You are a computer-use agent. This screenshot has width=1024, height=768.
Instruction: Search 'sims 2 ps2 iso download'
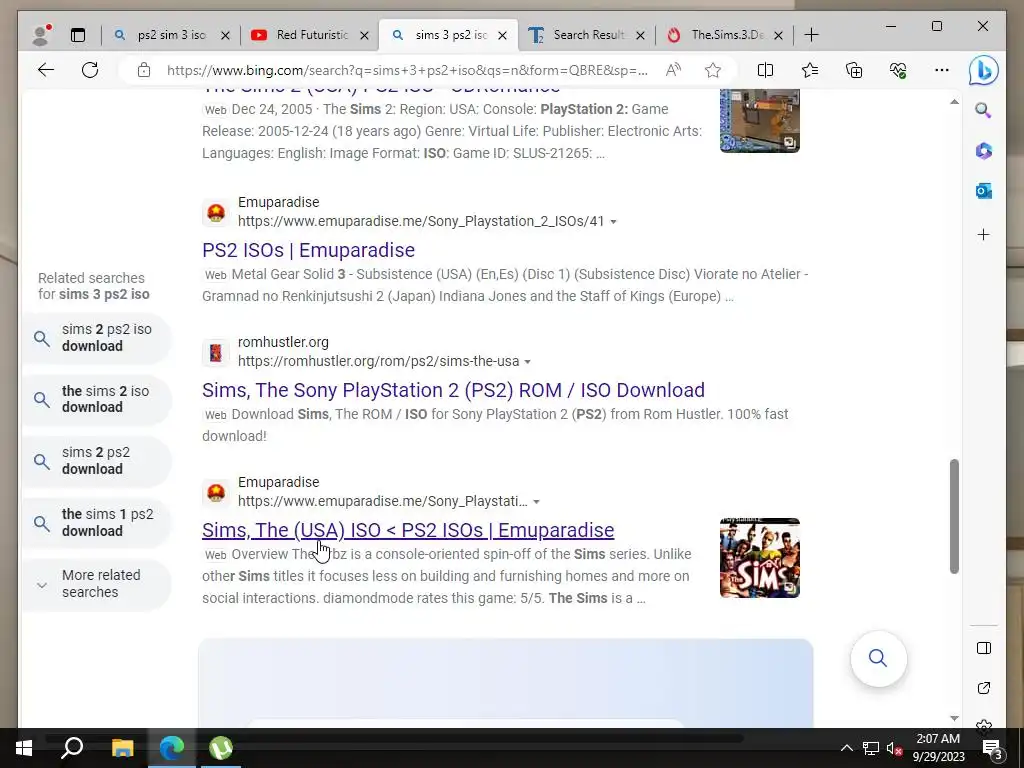coord(97,338)
